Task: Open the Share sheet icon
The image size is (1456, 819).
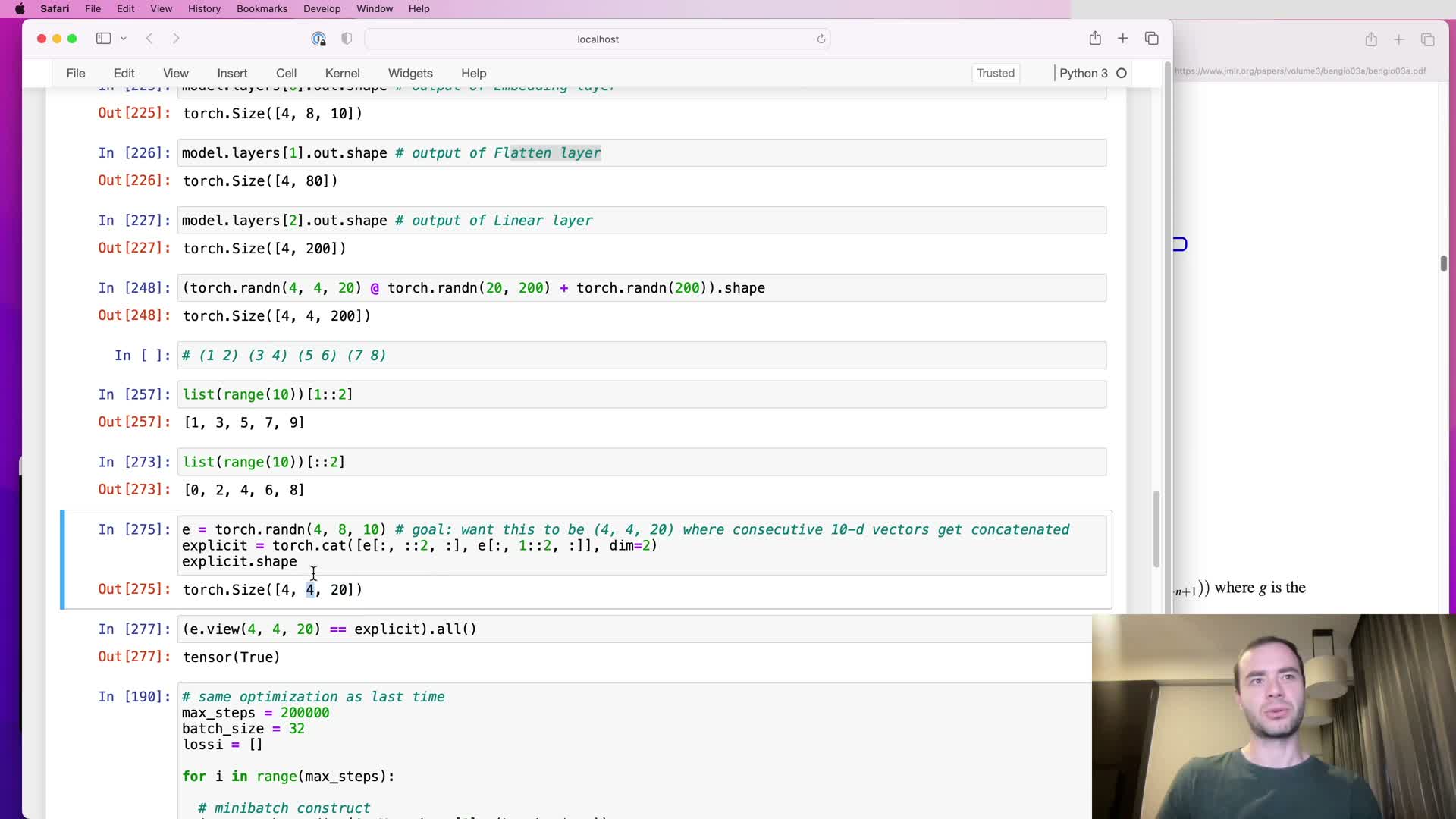Action: (x=1095, y=39)
